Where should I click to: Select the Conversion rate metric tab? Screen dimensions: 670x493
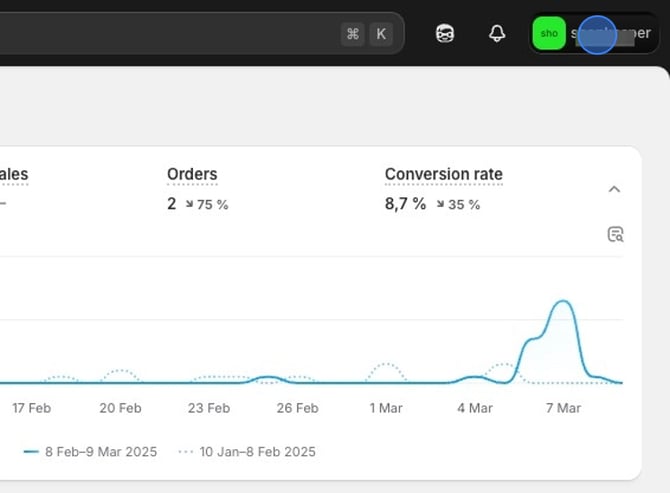(x=443, y=174)
